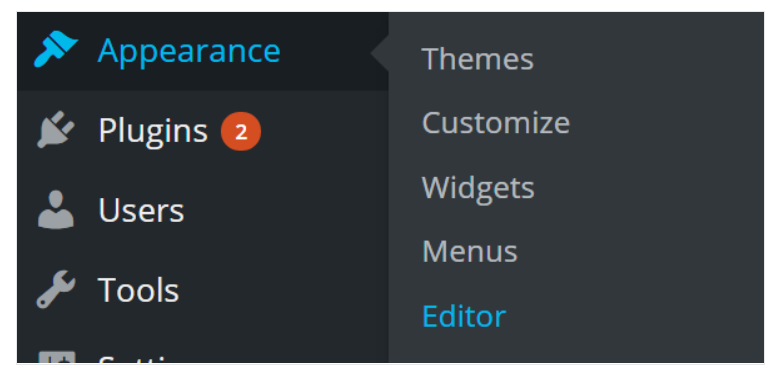Choose Customize from the Appearance submenu
The height and width of the screenshot is (379, 773).
[x=495, y=123]
